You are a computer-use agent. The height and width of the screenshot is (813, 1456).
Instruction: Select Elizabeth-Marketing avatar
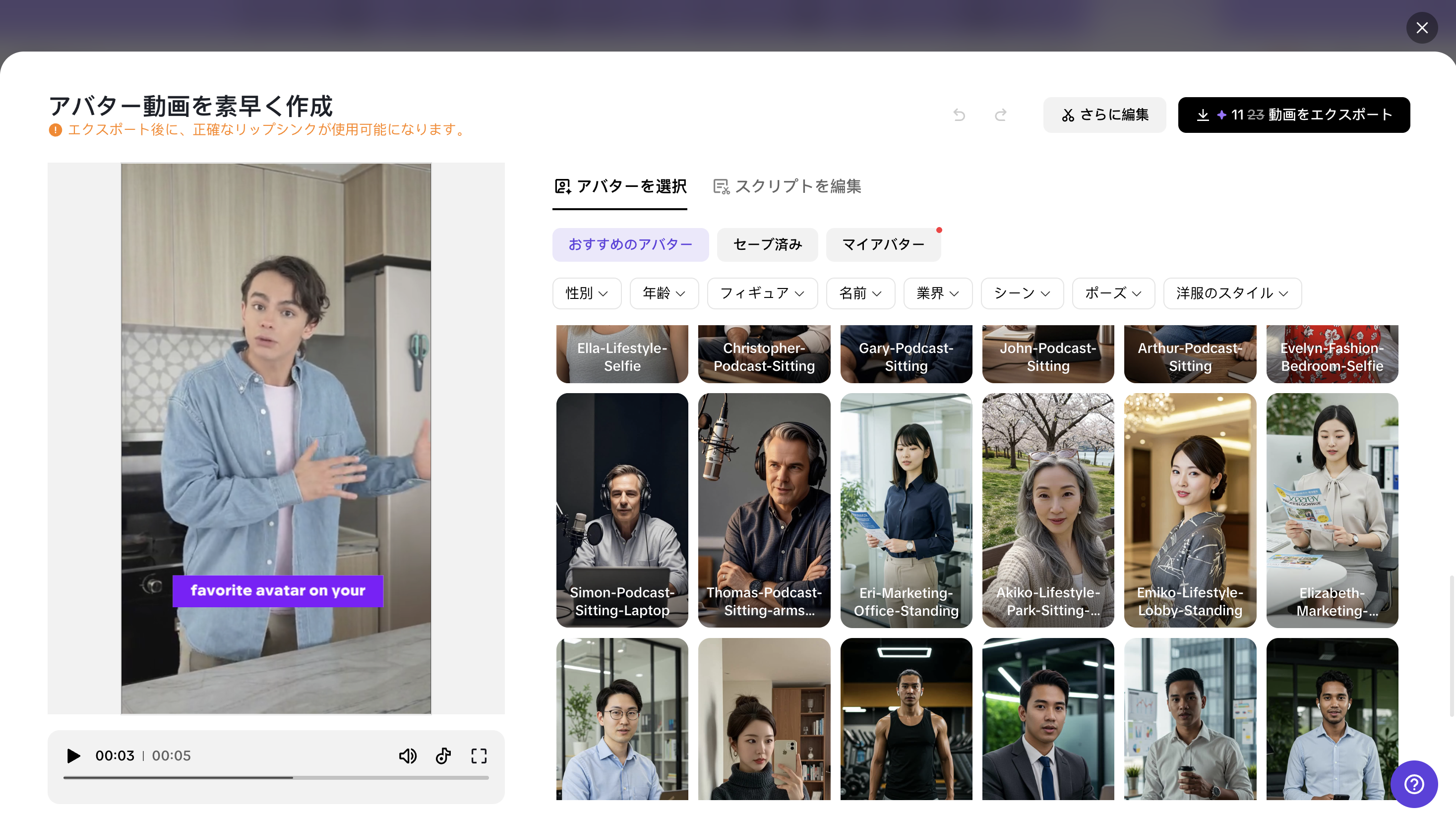click(1332, 510)
